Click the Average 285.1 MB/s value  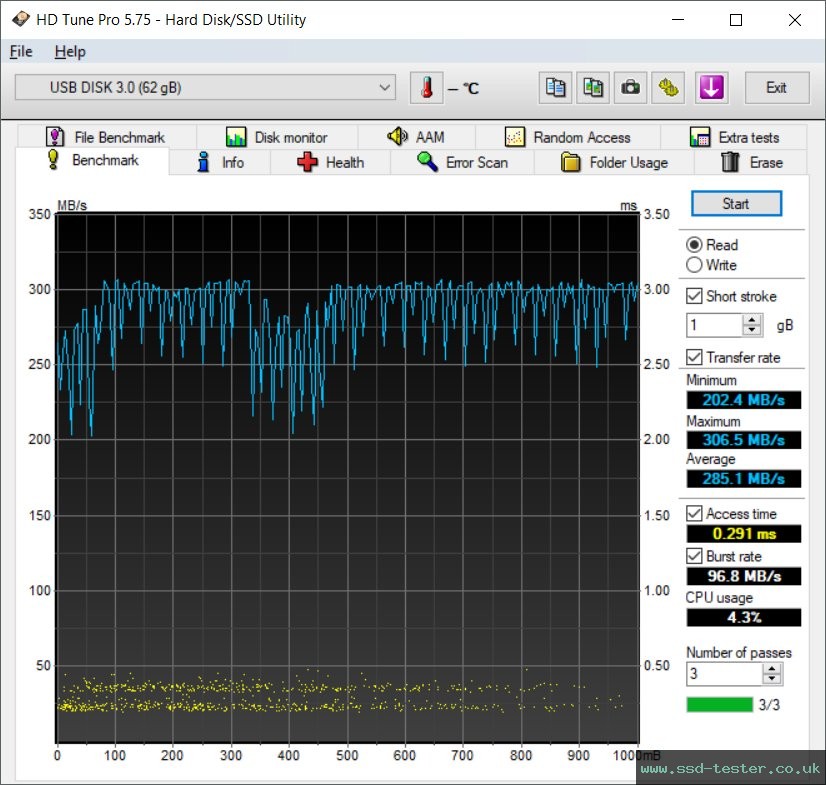pos(743,479)
